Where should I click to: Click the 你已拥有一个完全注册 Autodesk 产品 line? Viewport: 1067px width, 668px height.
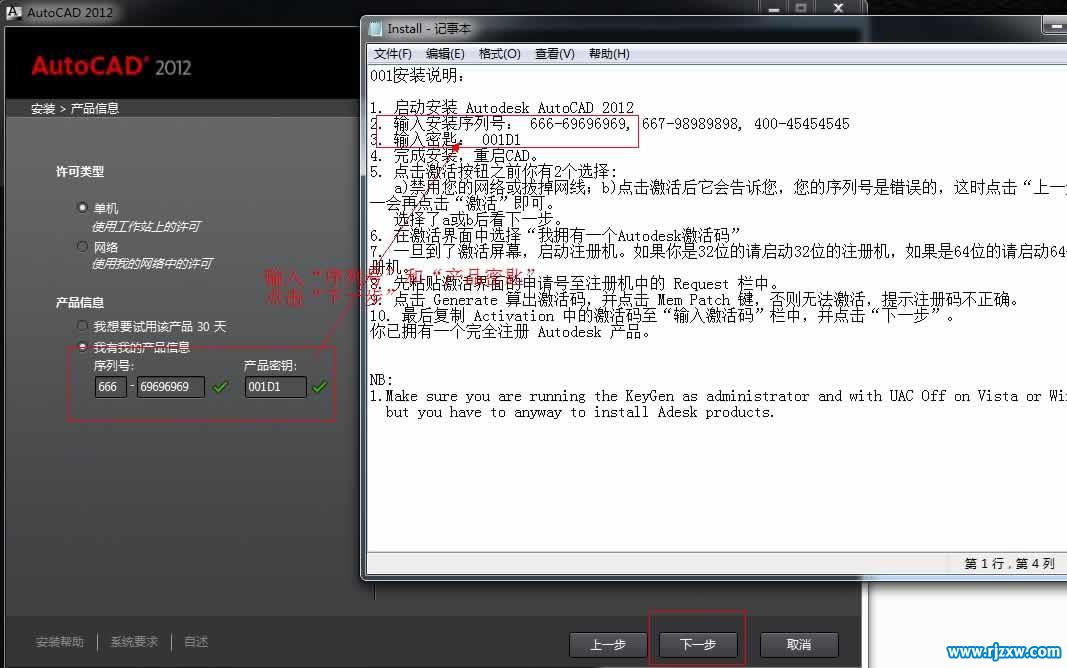tap(510, 332)
